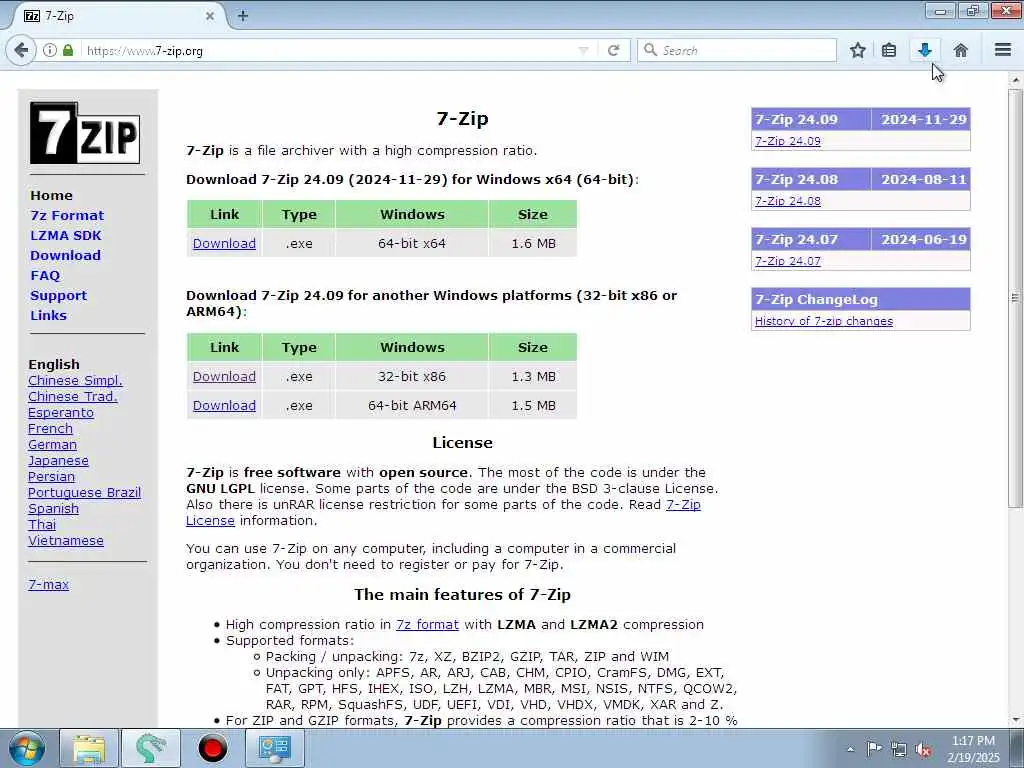Image resolution: width=1024 pixels, height=768 pixels.
Task: Open the Downloads arrow icon
Action: [x=924, y=50]
